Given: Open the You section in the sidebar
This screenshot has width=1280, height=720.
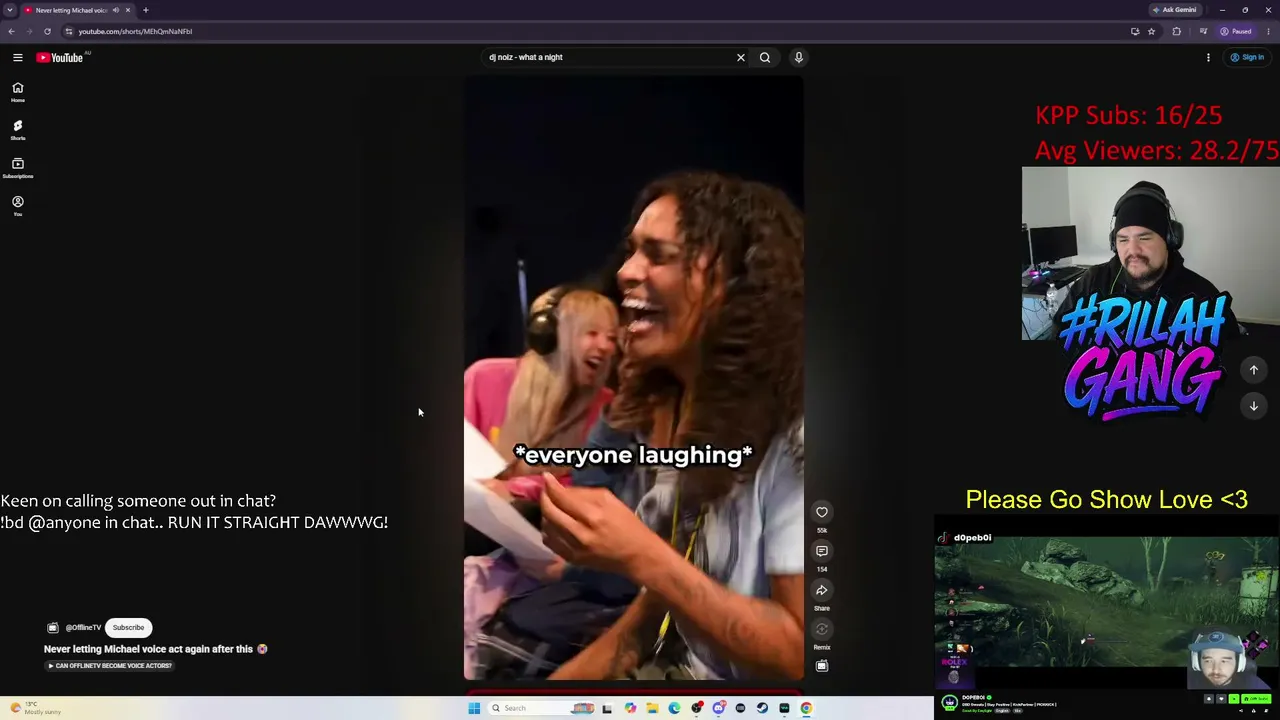Looking at the screenshot, I should click(17, 206).
